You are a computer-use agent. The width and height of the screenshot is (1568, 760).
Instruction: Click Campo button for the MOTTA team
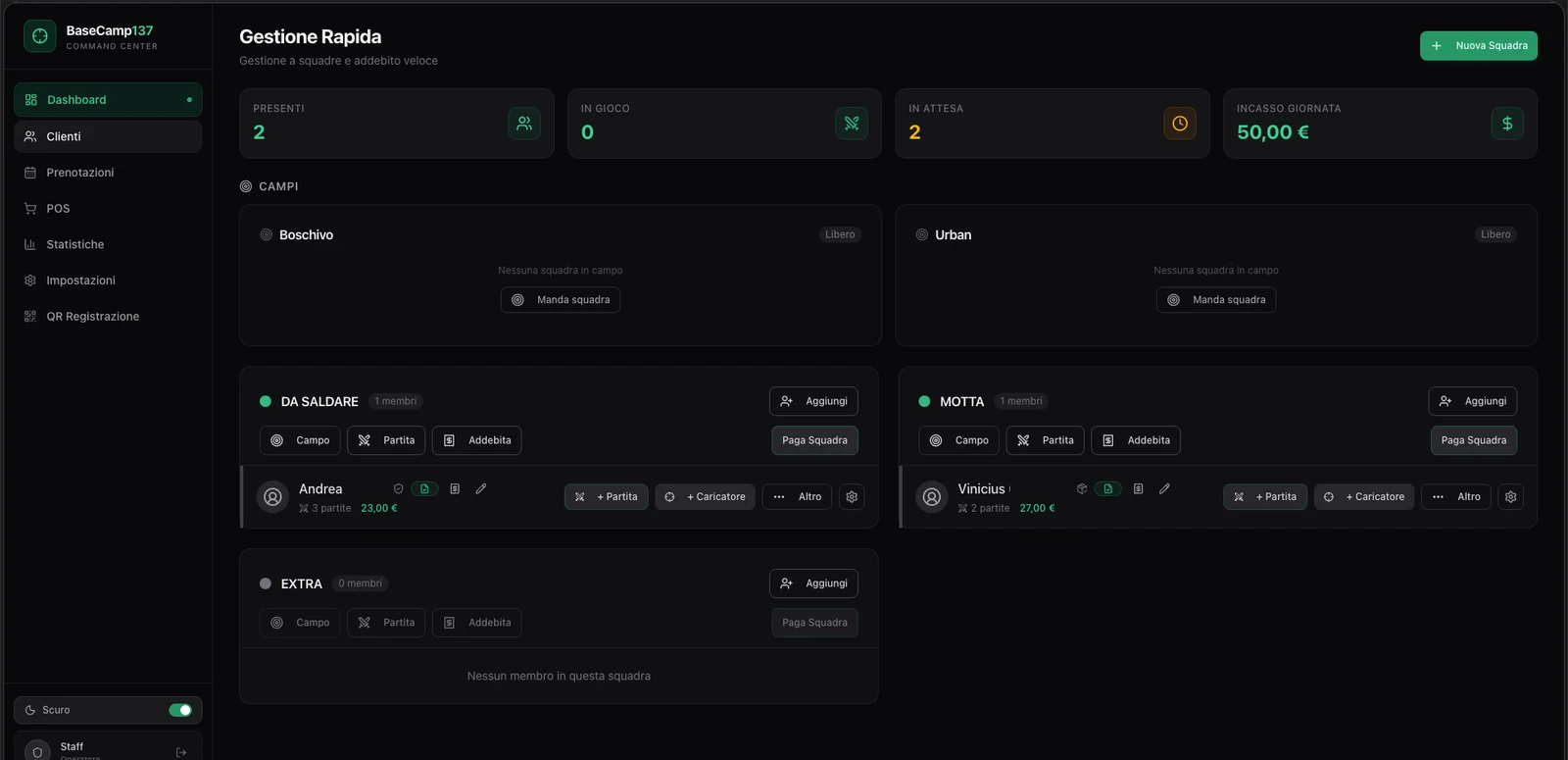click(959, 440)
